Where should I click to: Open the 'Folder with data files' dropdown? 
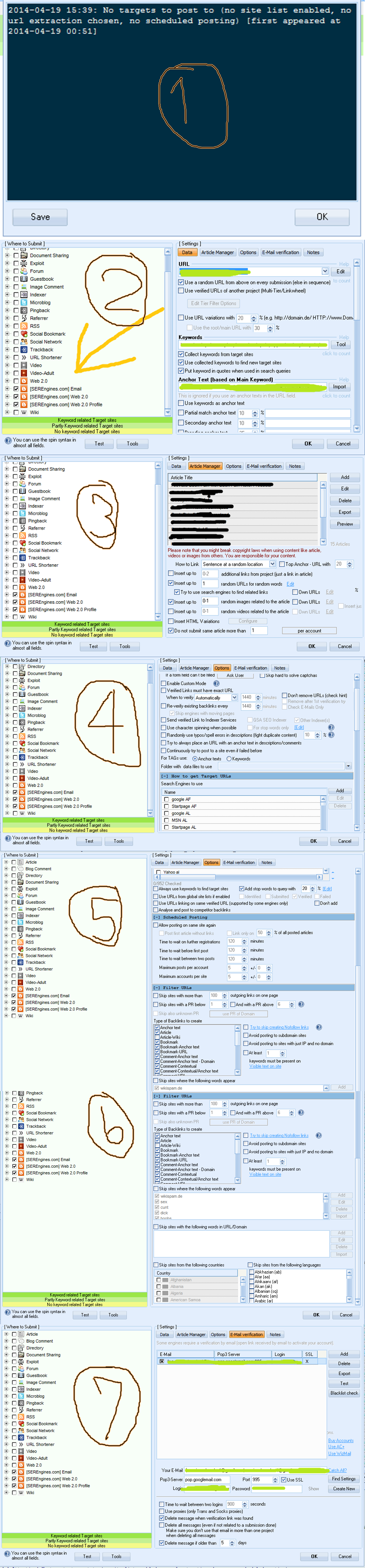coord(349,766)
